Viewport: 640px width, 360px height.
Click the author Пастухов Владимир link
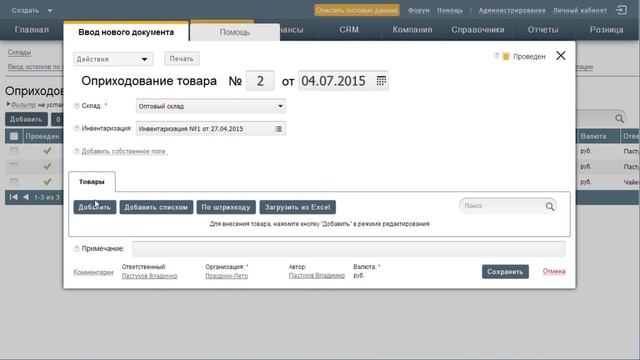(317, 276)
